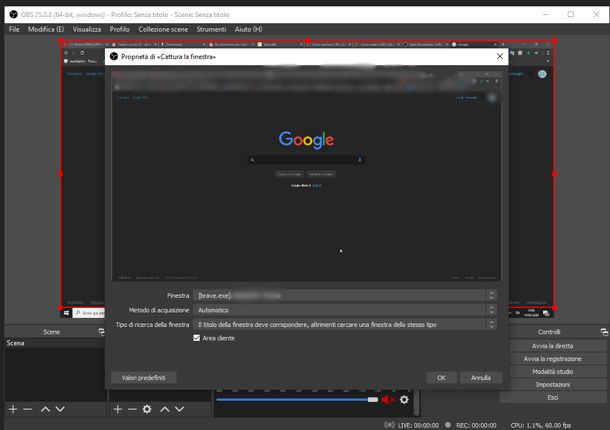Open the Collezione scene menu

[x=163, y=29]
